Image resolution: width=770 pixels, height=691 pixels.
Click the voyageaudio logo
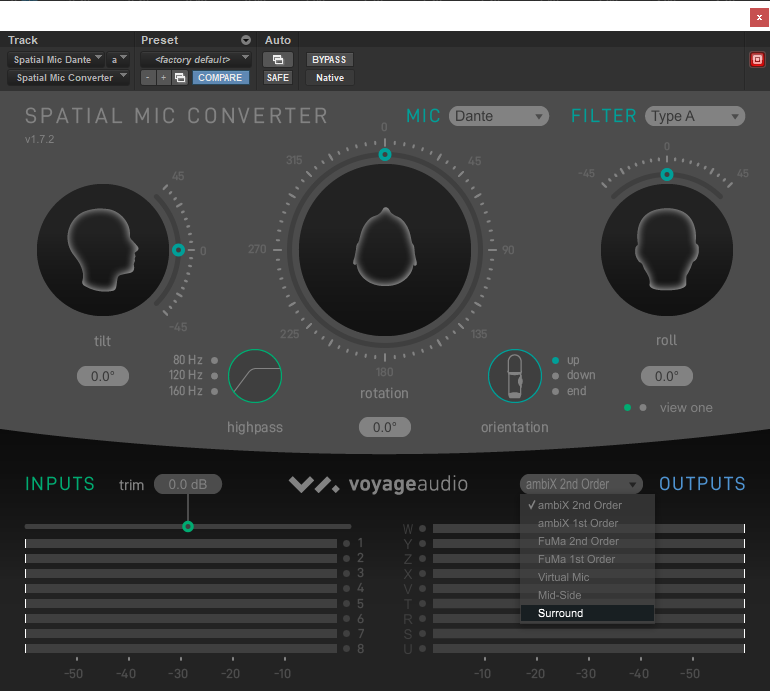378,484
